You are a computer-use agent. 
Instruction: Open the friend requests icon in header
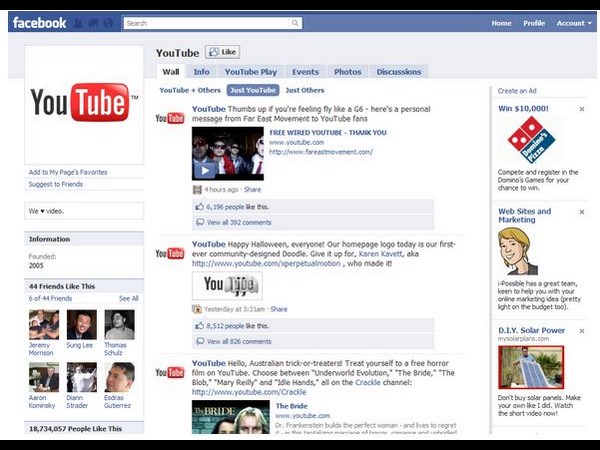pyautogui.click(x=79, y=23)
